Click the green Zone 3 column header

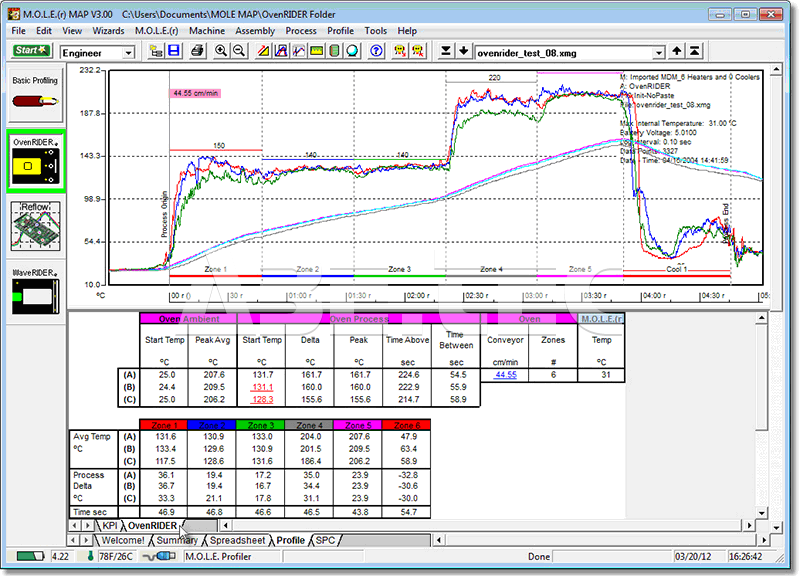click(x=260, y=424)
